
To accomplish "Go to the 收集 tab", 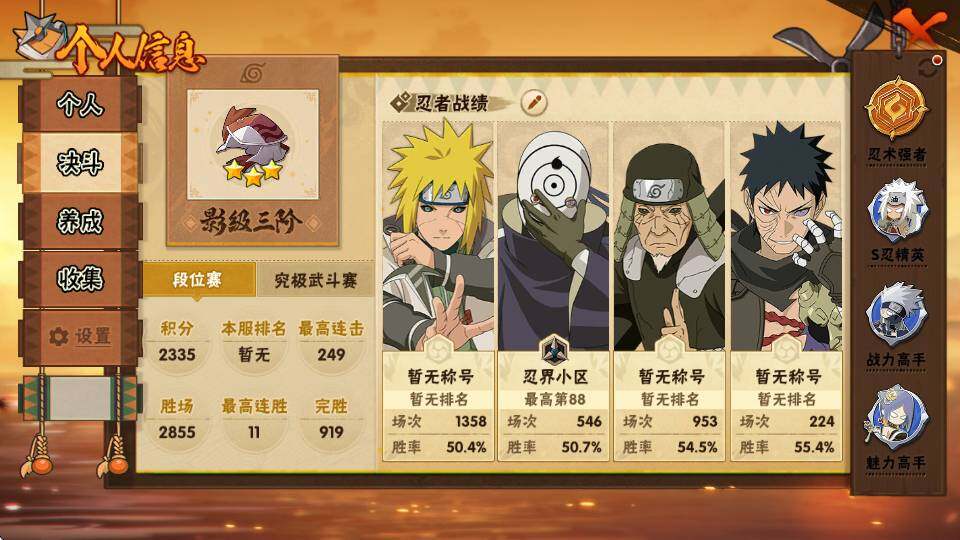I will 80,279.
